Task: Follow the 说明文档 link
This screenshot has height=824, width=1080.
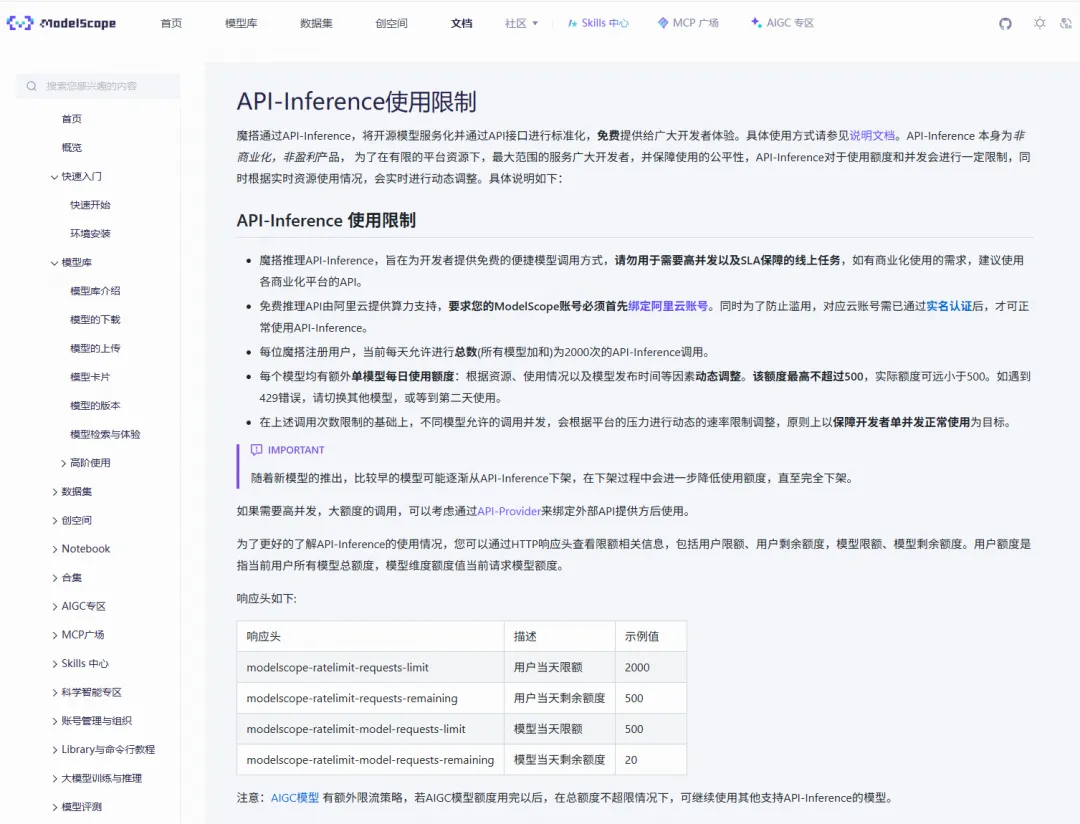Action: 872,136
